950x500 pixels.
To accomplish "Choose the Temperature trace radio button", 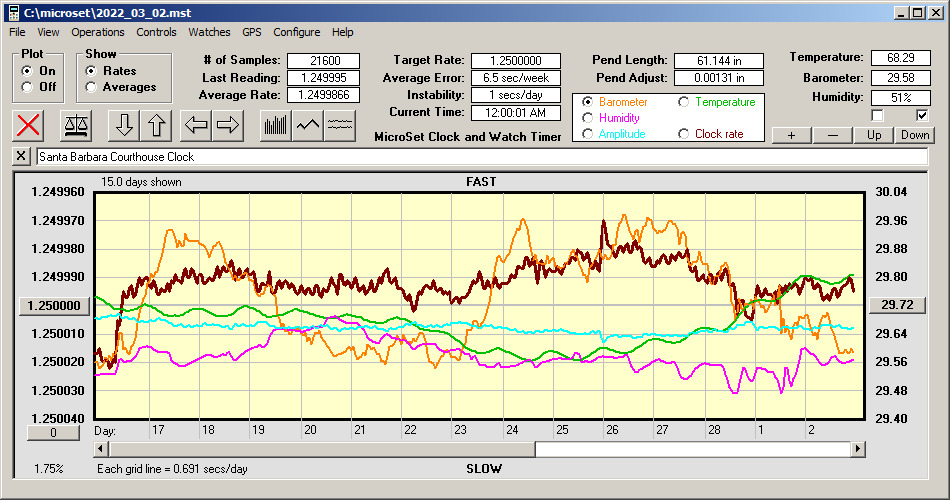I will 685,102.
